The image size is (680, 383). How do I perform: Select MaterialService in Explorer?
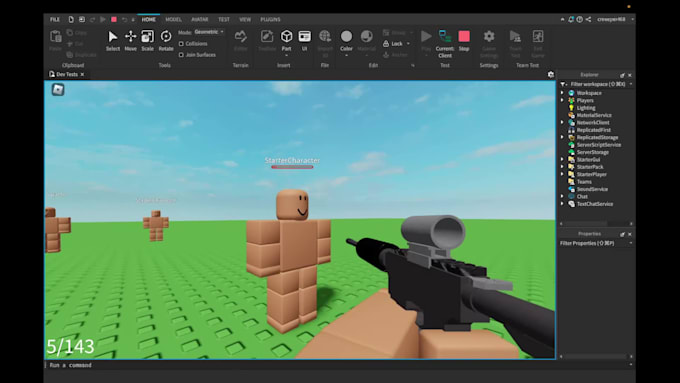point(594,115)
